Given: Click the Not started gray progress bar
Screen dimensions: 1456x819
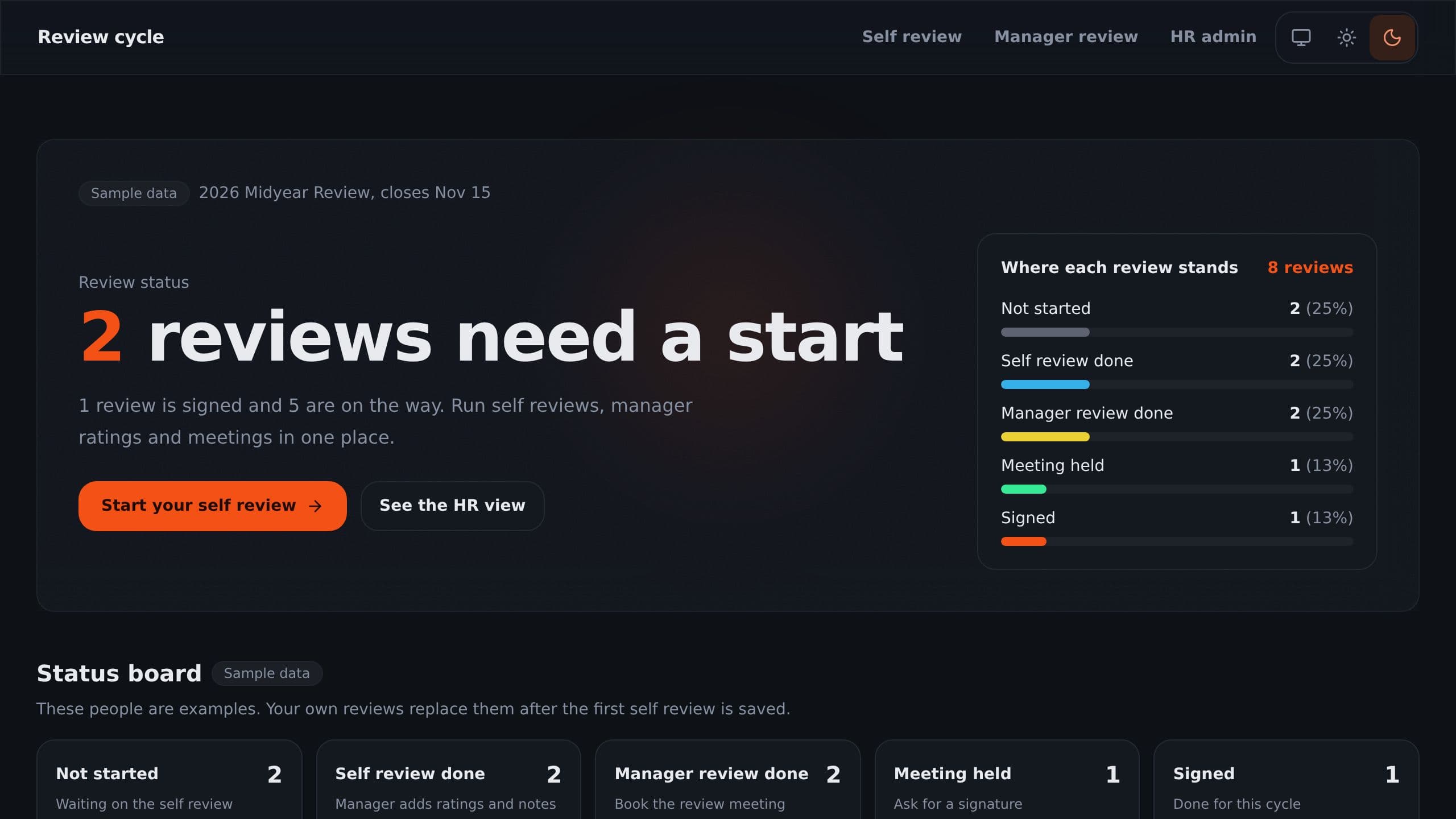Looking at the screenshot, I should [1045, 332].
